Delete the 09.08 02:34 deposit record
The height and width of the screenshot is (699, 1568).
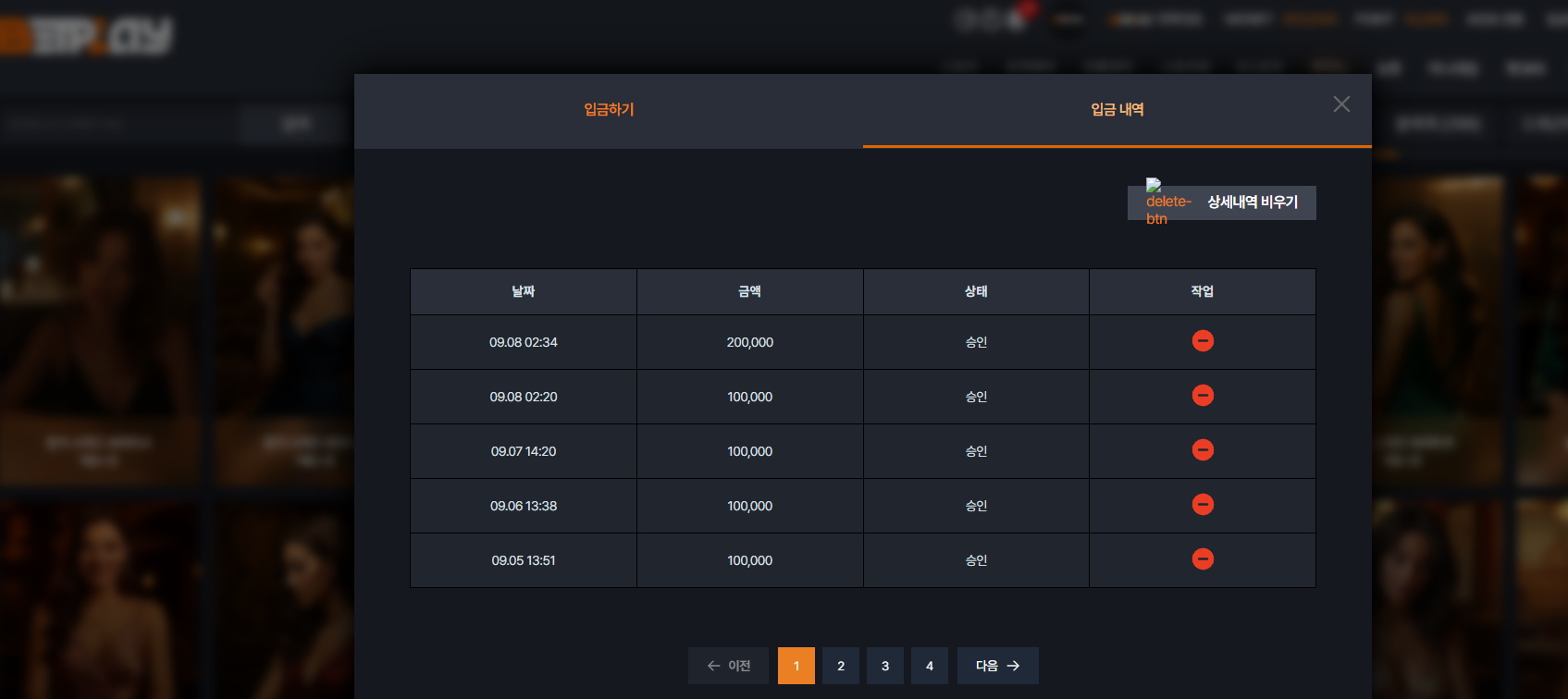(1203, 341)
